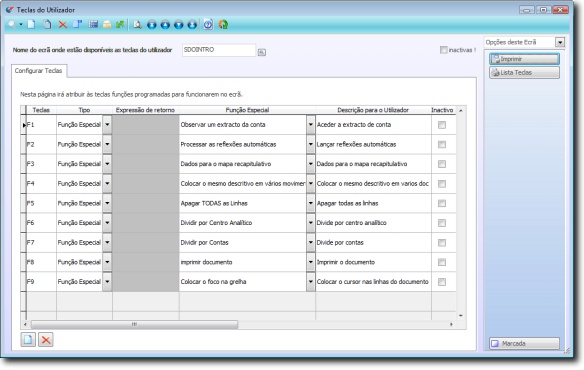Tick Inactivo checkbox for F6 row
584x370 pixels.
[442, 223]
